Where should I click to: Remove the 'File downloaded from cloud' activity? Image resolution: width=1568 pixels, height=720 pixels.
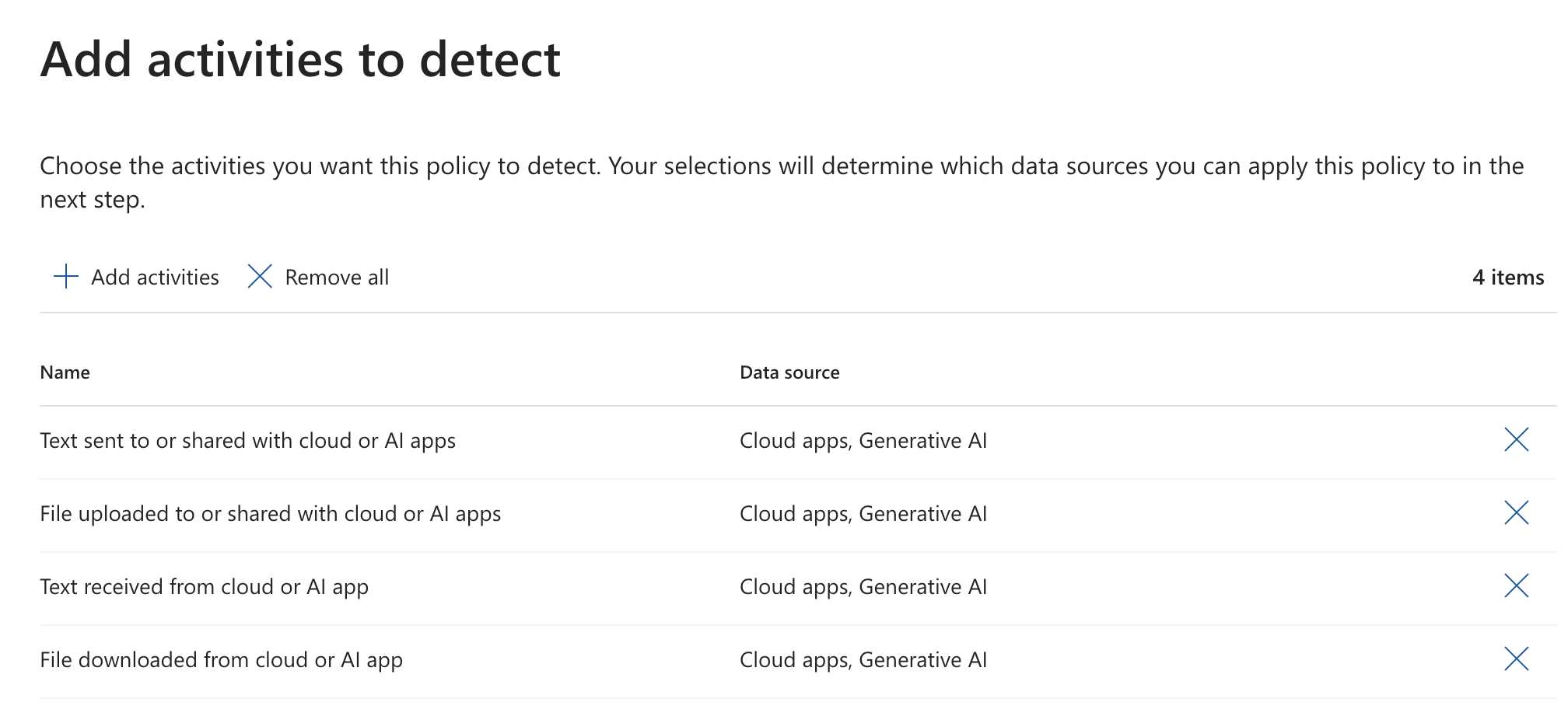click(1516, 659)
